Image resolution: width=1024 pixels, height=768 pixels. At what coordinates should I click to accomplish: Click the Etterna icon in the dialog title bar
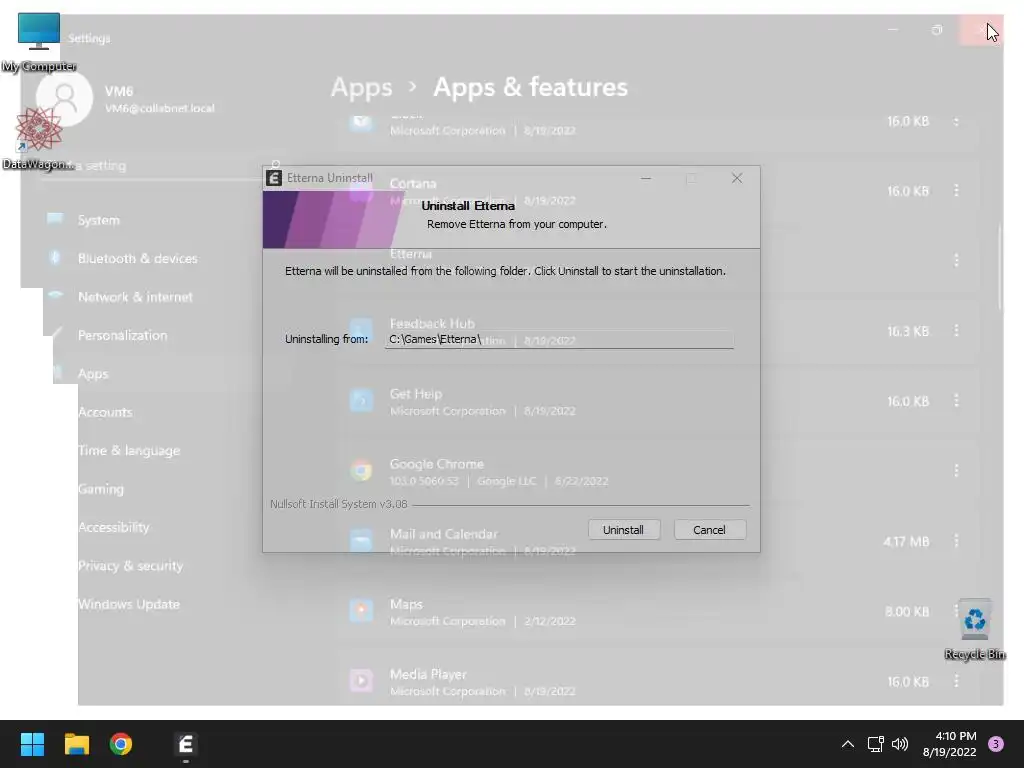coord(274,178)
